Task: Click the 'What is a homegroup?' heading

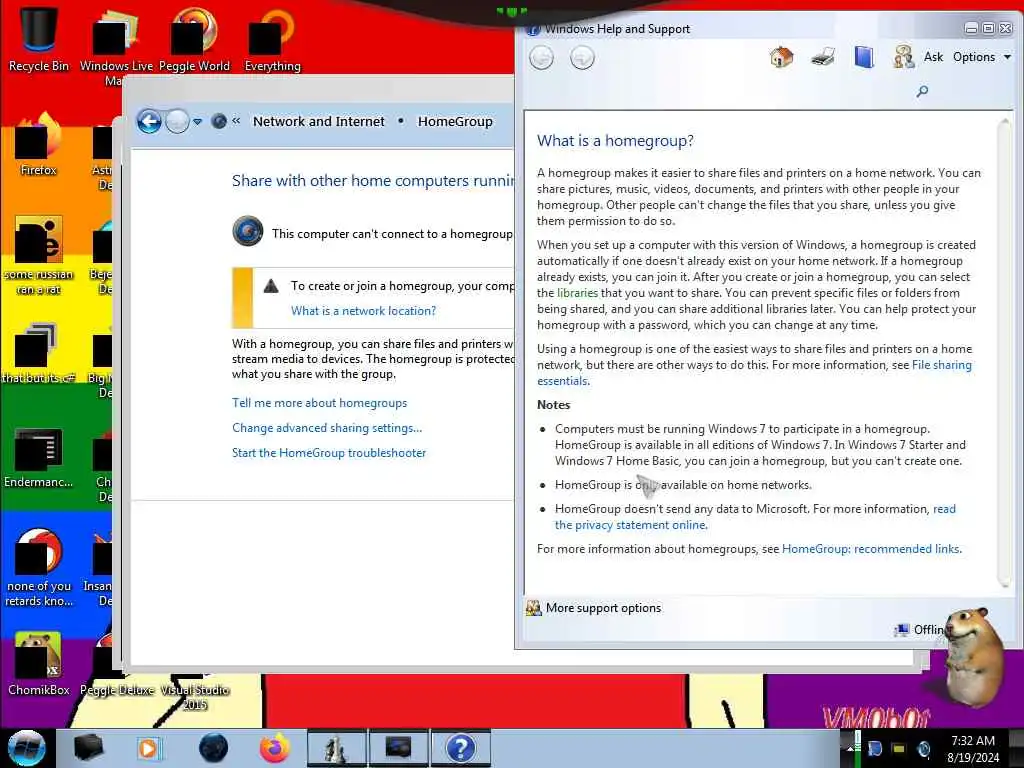Action: (x=615, y=140)
